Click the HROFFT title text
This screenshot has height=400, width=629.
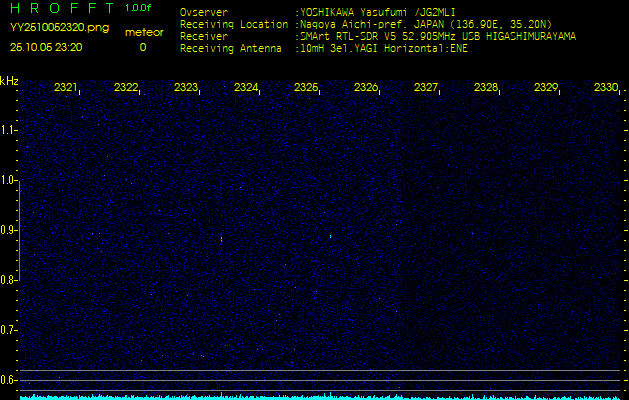point(60,8)
